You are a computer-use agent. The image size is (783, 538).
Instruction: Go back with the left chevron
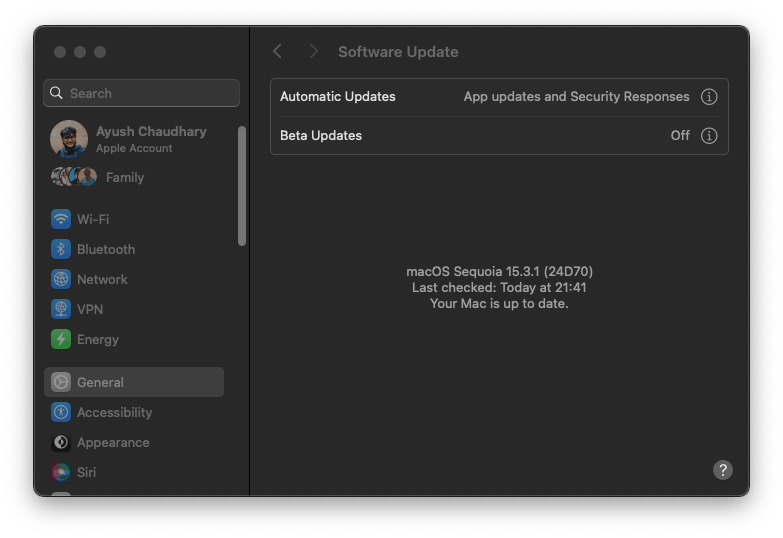point(277,51)
